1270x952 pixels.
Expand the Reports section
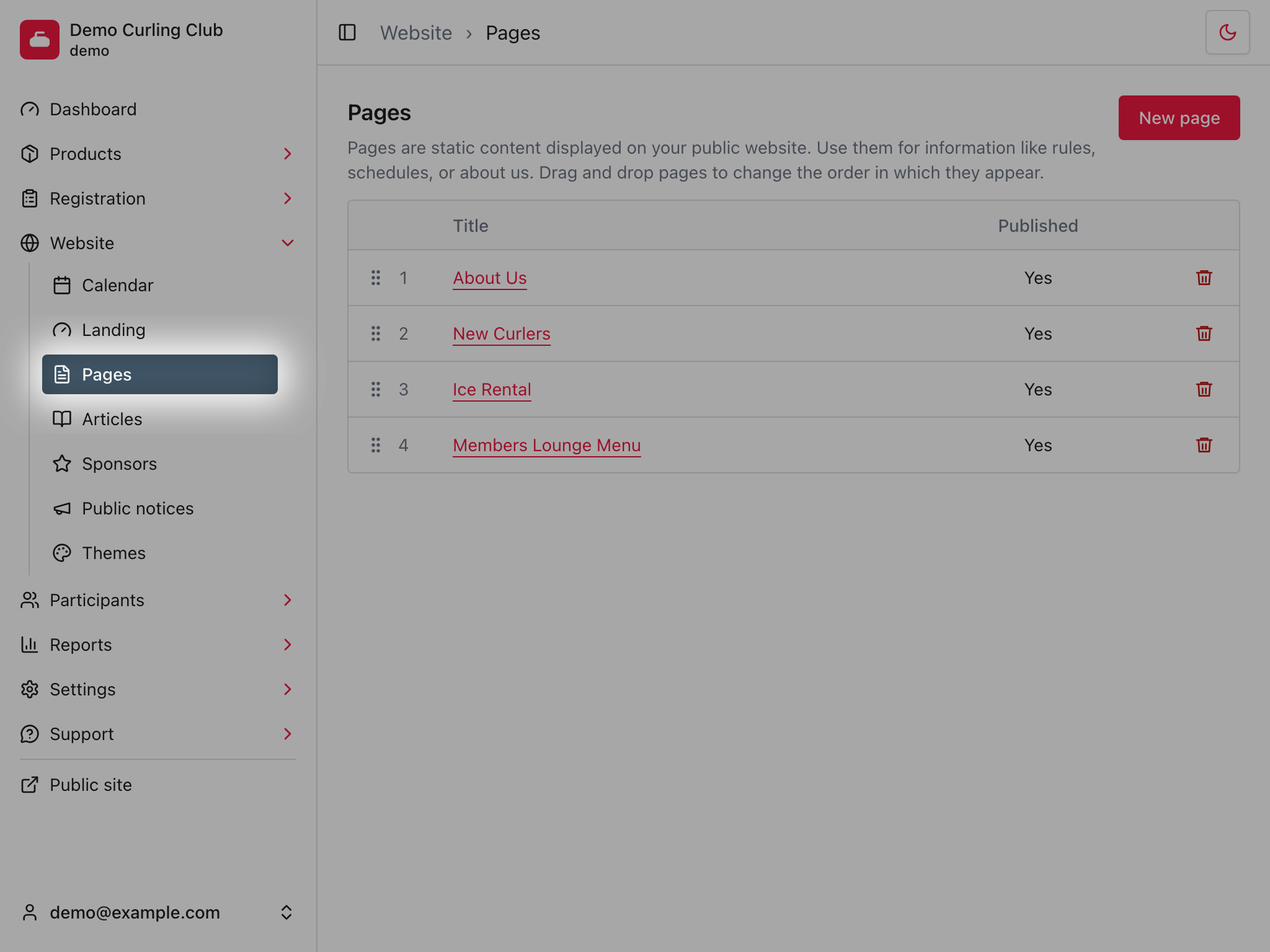pyautogui.click(x=158, y=645)
